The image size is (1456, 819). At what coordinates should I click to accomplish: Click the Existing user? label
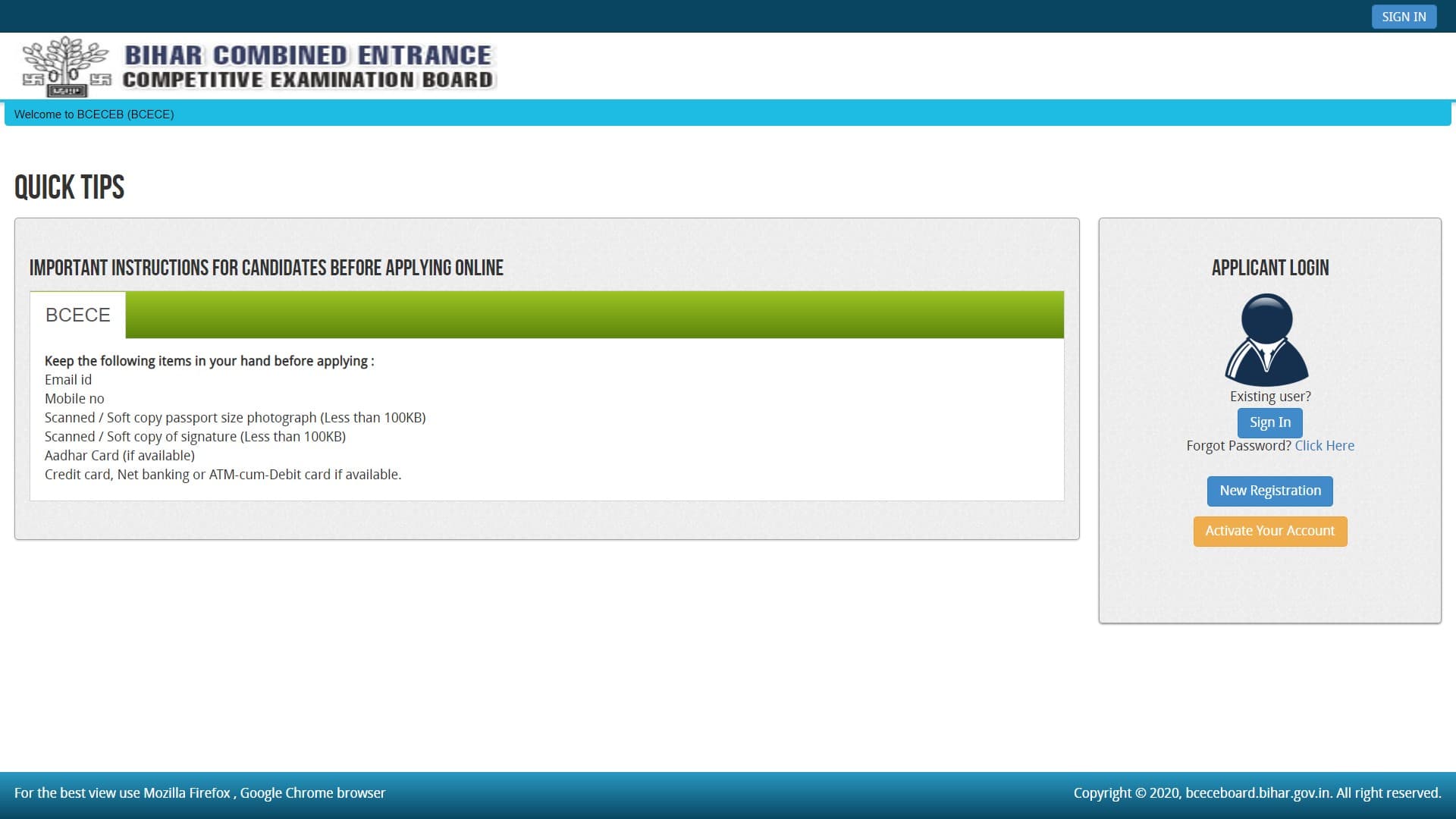click(x=1269, y=397)
